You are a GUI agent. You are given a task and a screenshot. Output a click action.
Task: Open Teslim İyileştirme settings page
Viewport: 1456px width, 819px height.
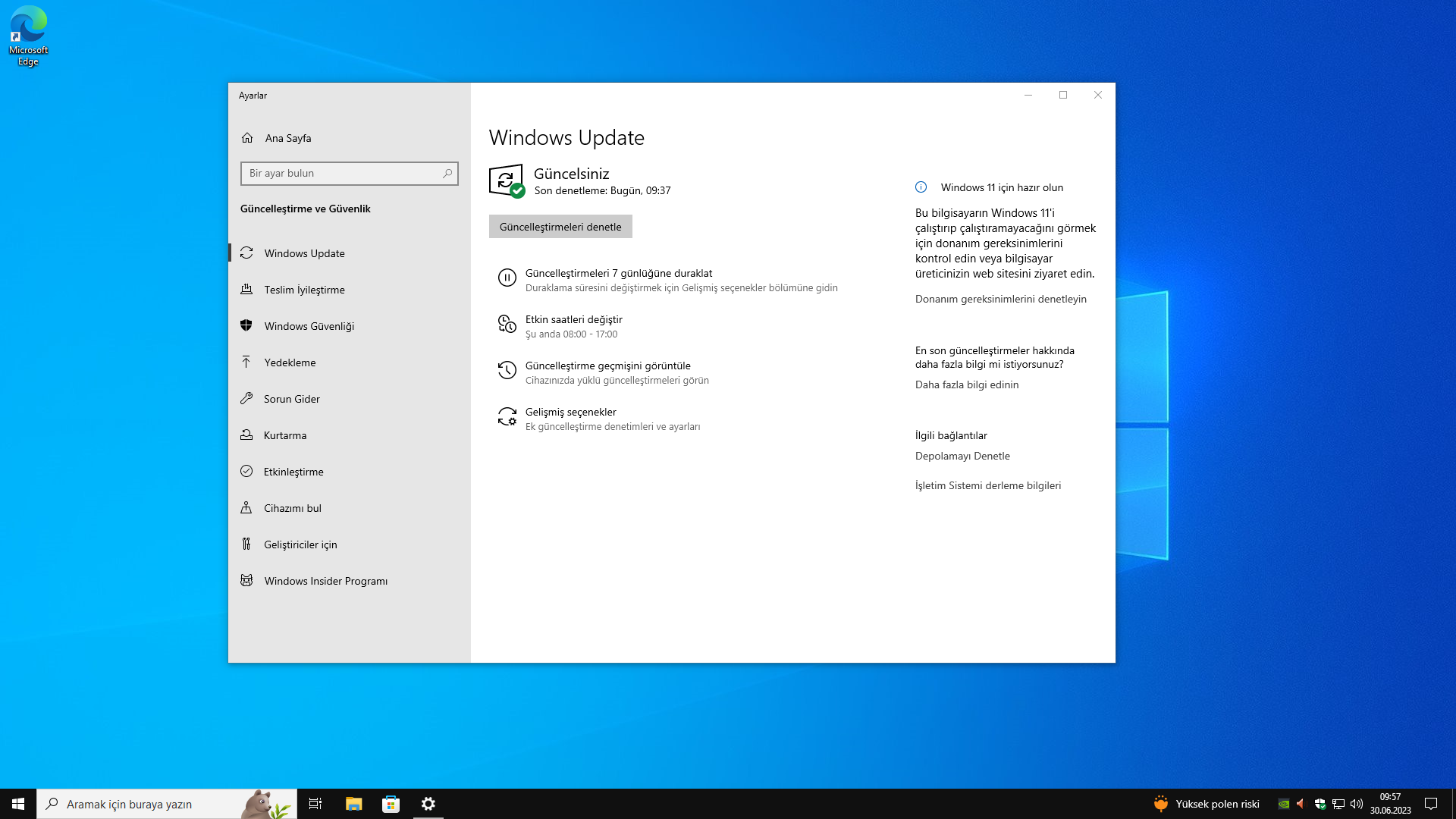click(304, 290)
